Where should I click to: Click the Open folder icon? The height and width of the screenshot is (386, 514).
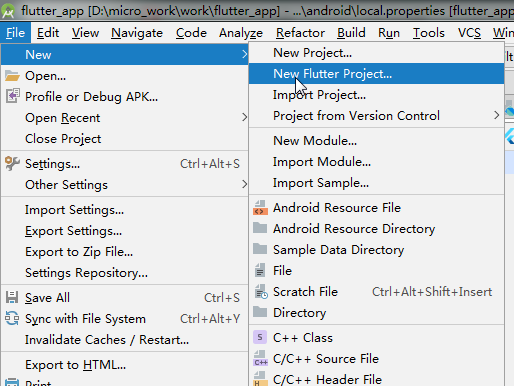(x=12, y=76)
